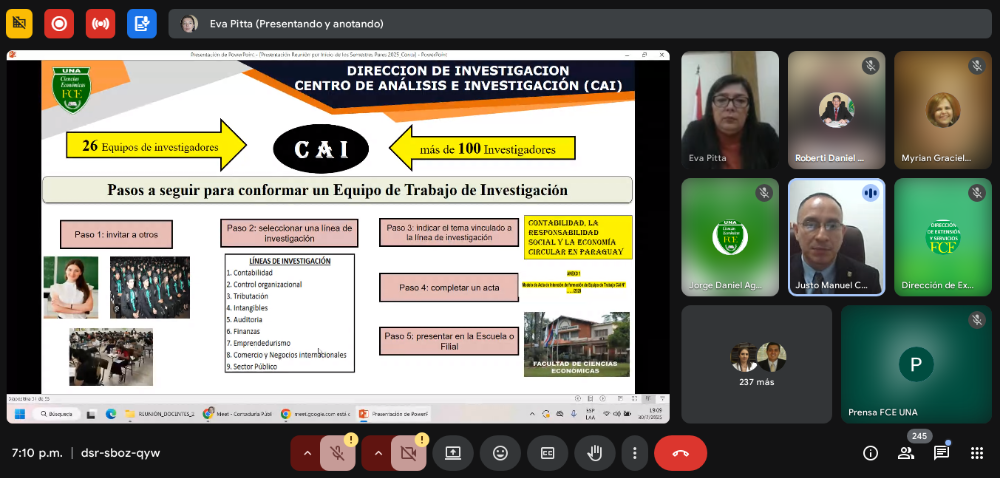
Task: Select Jorge Daniel Ag's participant tile
Action: pos(730,237)
